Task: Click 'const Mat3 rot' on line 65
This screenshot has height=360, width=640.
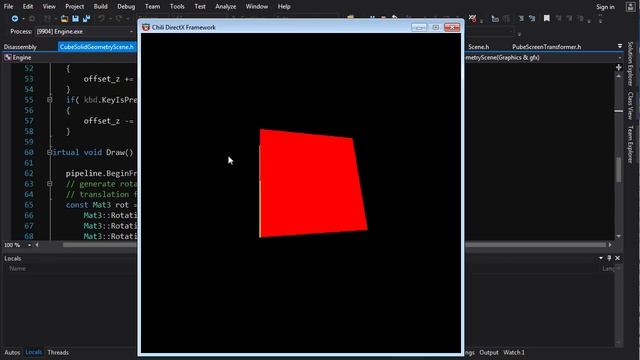Action: [97, 205]
